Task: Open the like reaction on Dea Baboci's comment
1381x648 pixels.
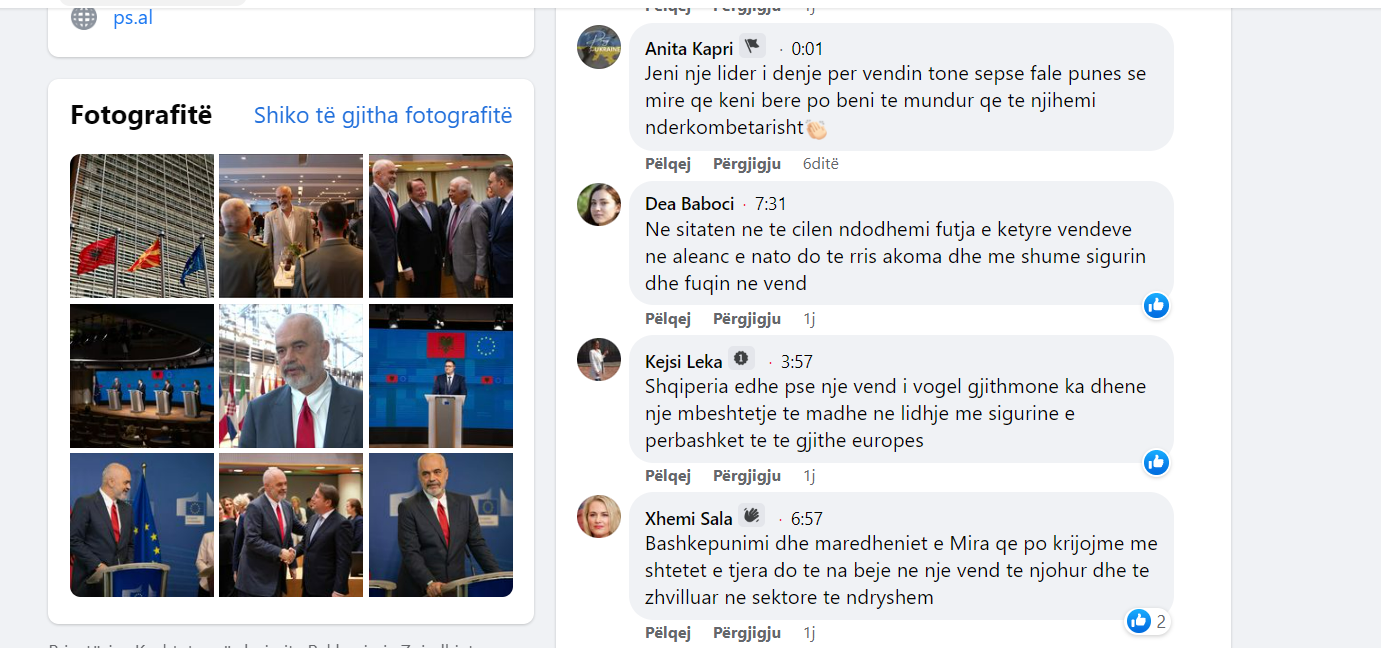Action: [1156, 305]
